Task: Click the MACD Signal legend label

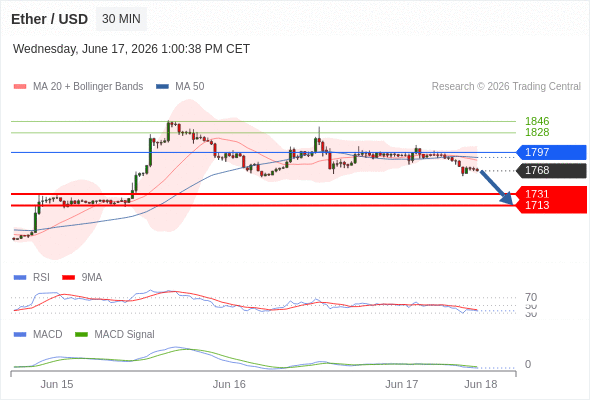Action: click(124, 335)
